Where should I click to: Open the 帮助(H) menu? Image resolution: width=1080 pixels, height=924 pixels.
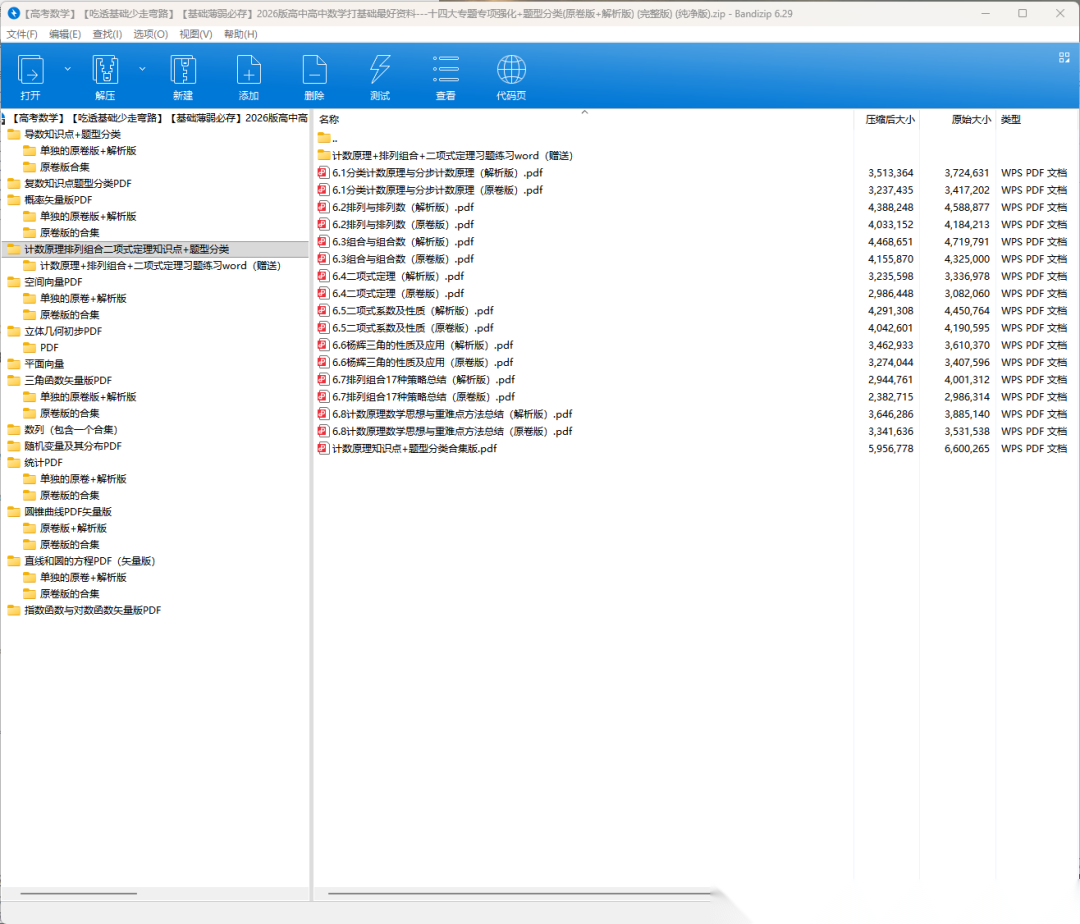[x=240, y=34]
